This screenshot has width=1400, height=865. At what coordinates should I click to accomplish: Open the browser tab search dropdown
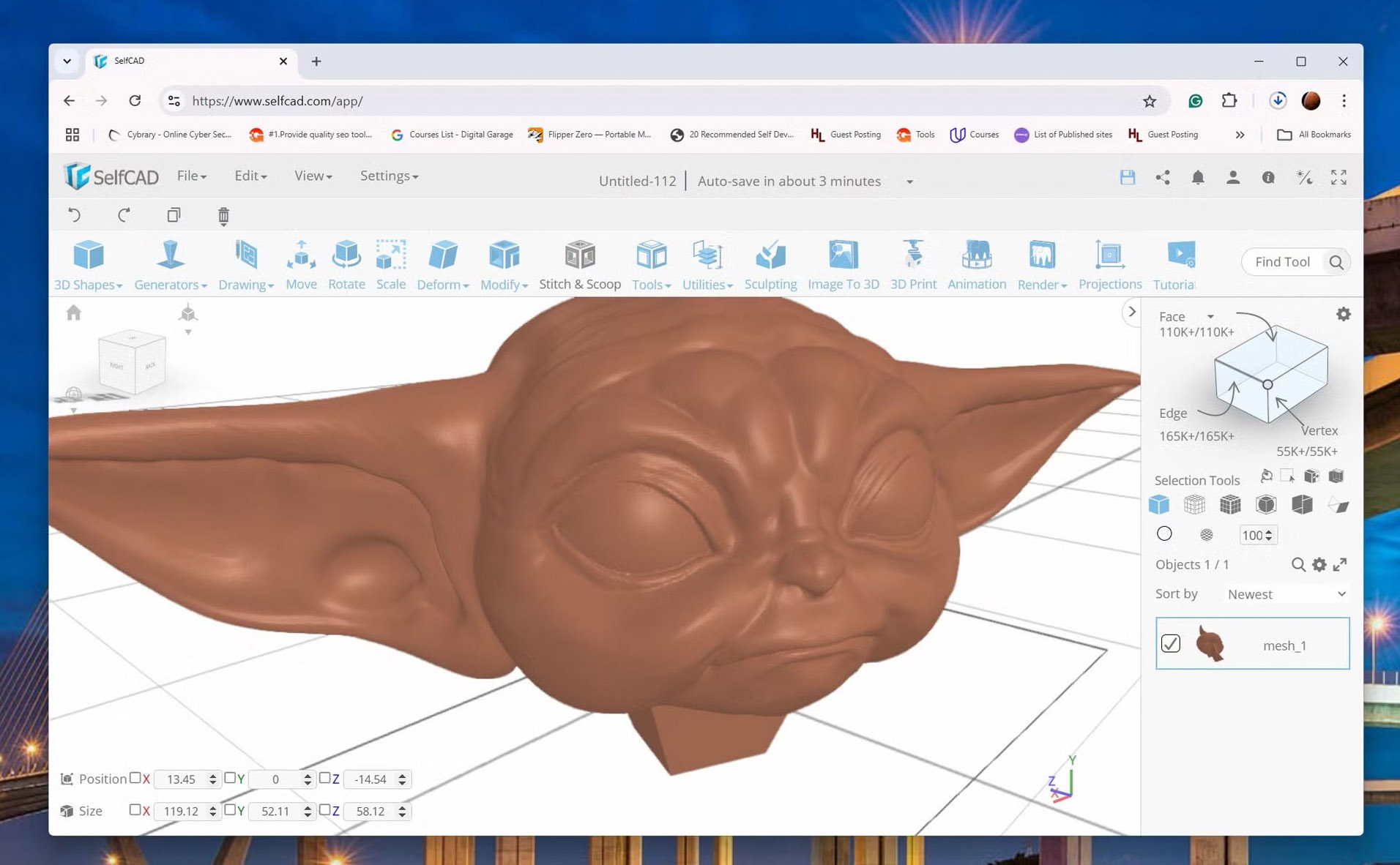67,61
